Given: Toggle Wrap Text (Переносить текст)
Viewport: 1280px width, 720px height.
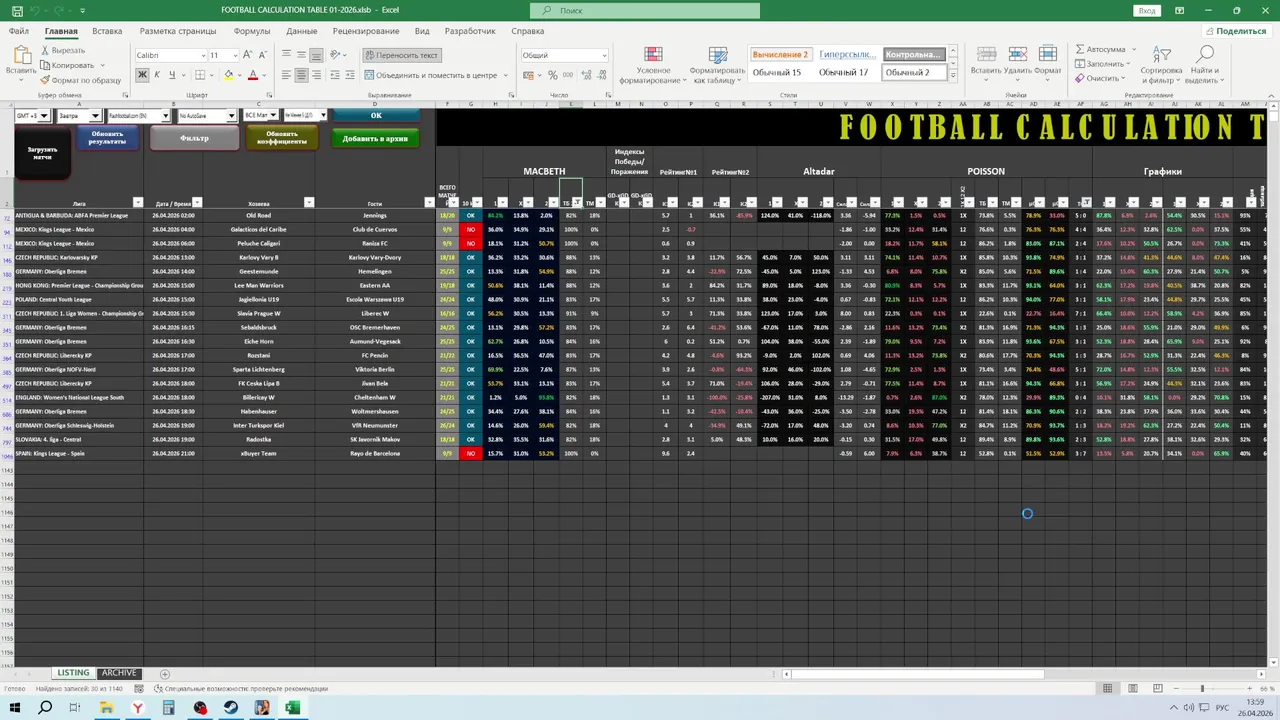Looking at the screenshot, I should 402,55.
